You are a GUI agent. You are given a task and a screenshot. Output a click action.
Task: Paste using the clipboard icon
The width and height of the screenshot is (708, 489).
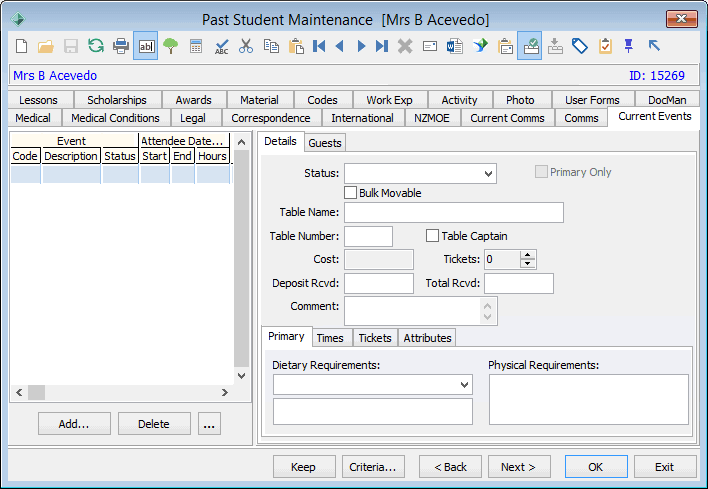(296, 46)
